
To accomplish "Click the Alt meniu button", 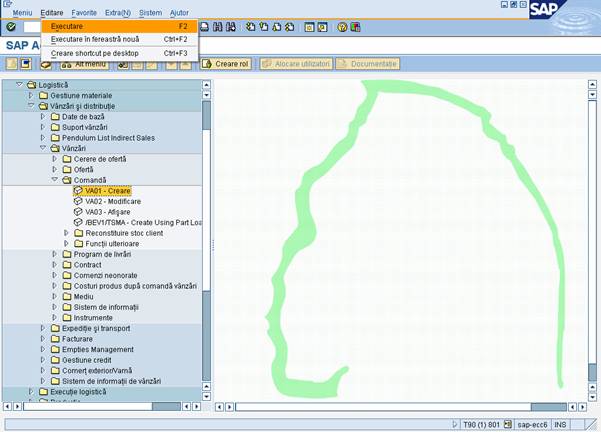I will click(x=85, y=65).
